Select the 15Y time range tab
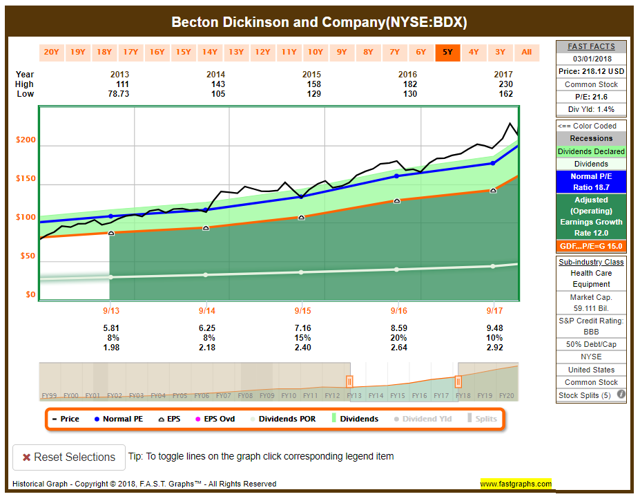 (x=184, y=53)
